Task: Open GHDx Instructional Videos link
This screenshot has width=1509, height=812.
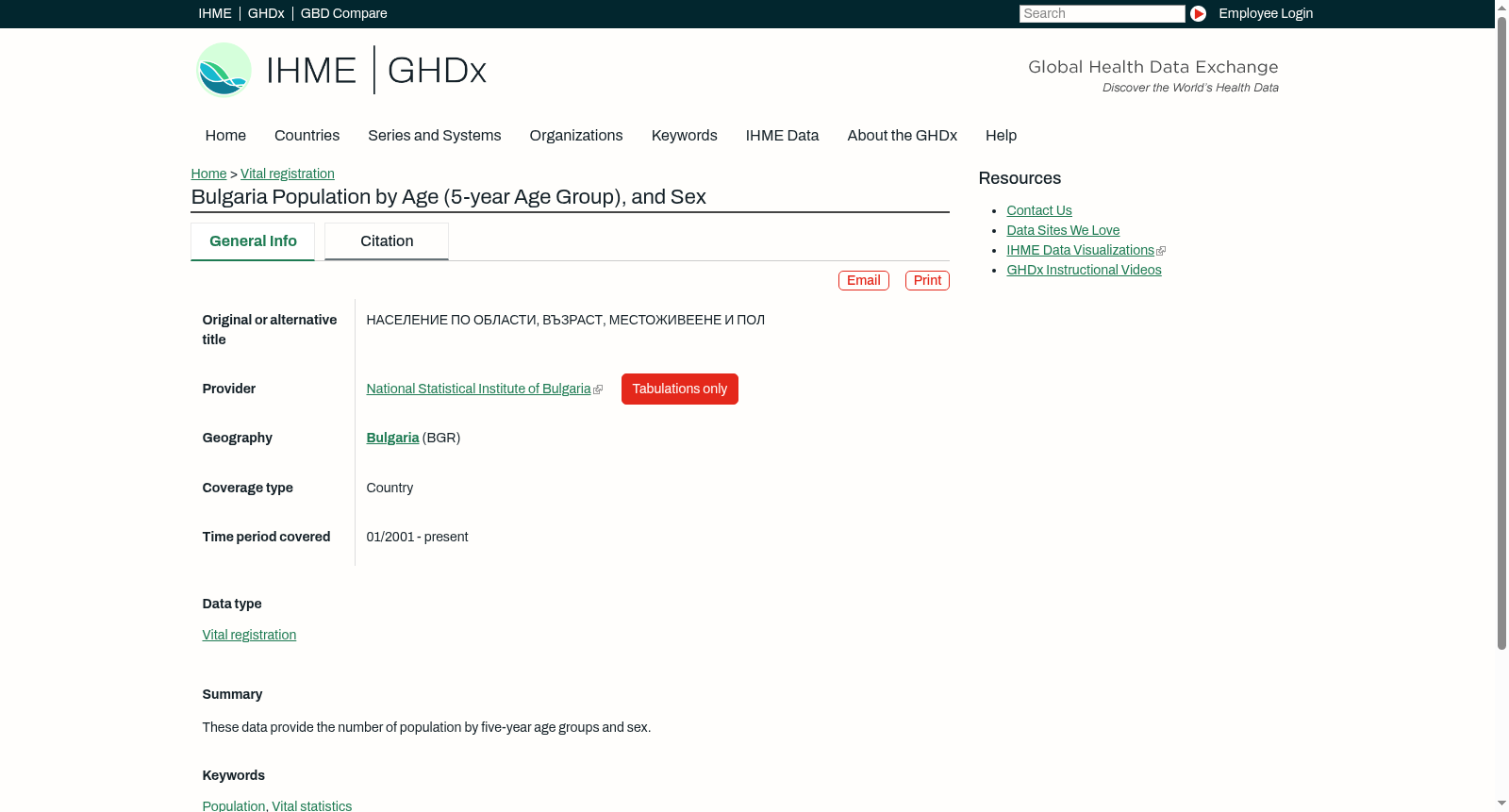Action: click(x=1084, y=270)
